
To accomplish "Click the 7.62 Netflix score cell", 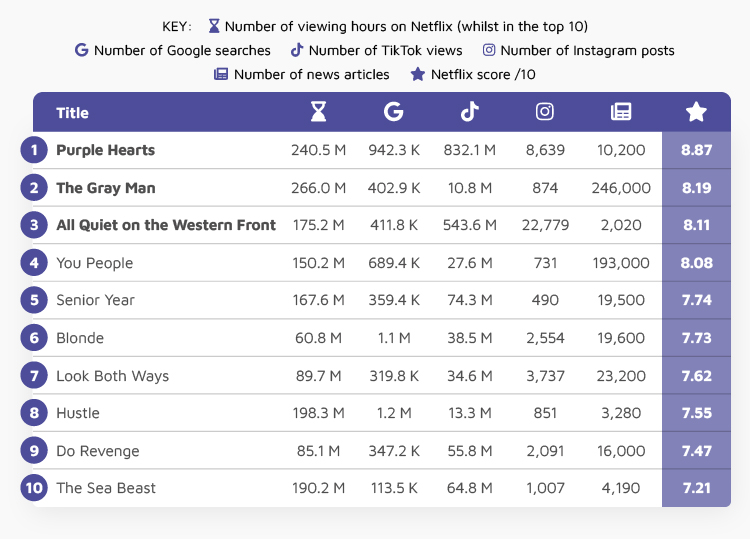I will click(696, 375).
